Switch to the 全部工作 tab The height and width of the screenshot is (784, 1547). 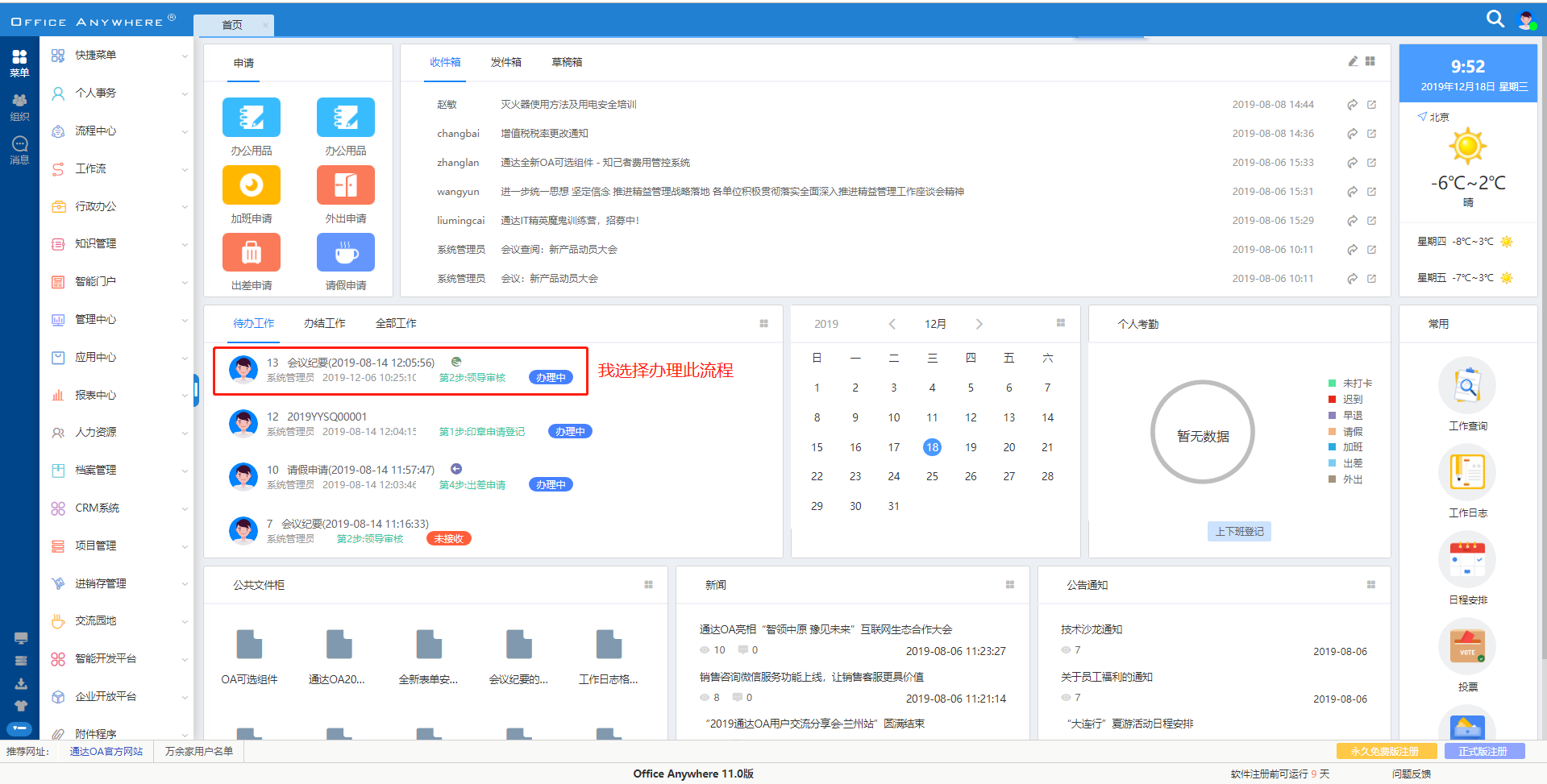[396, 323]
